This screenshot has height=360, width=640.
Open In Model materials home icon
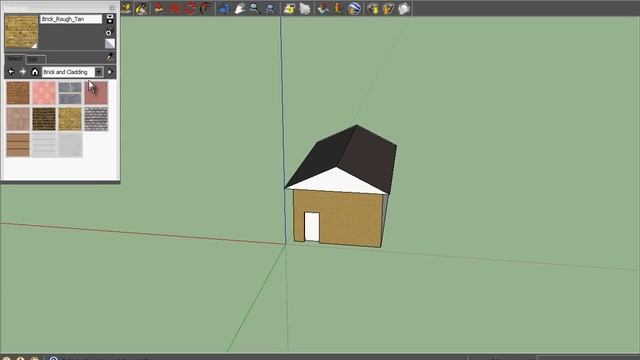tap(35, 72)
